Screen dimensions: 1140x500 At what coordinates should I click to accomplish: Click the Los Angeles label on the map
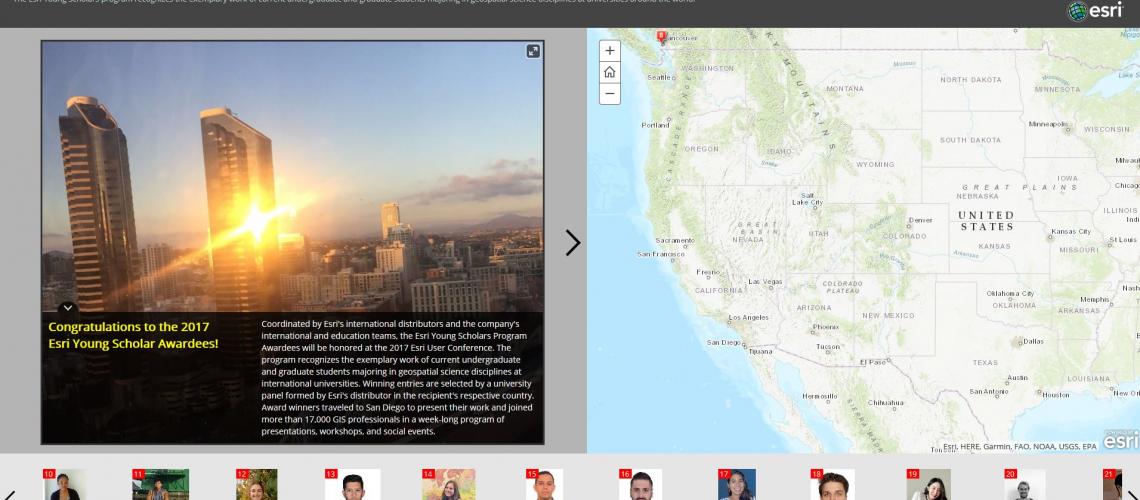748,318
